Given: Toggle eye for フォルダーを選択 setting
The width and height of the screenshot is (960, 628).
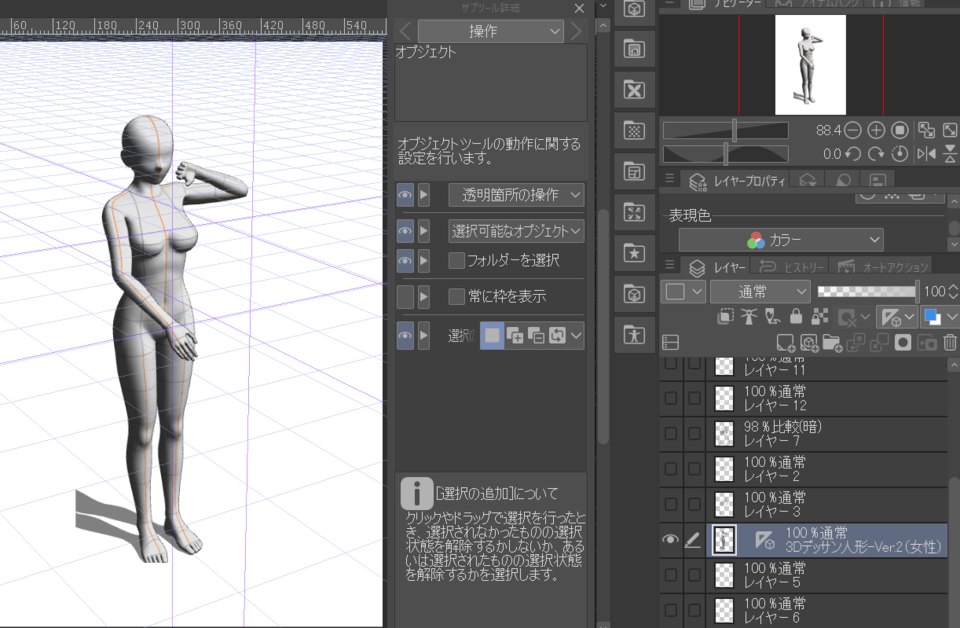Looking at the screenshot, I should click(x=405, y=261).
